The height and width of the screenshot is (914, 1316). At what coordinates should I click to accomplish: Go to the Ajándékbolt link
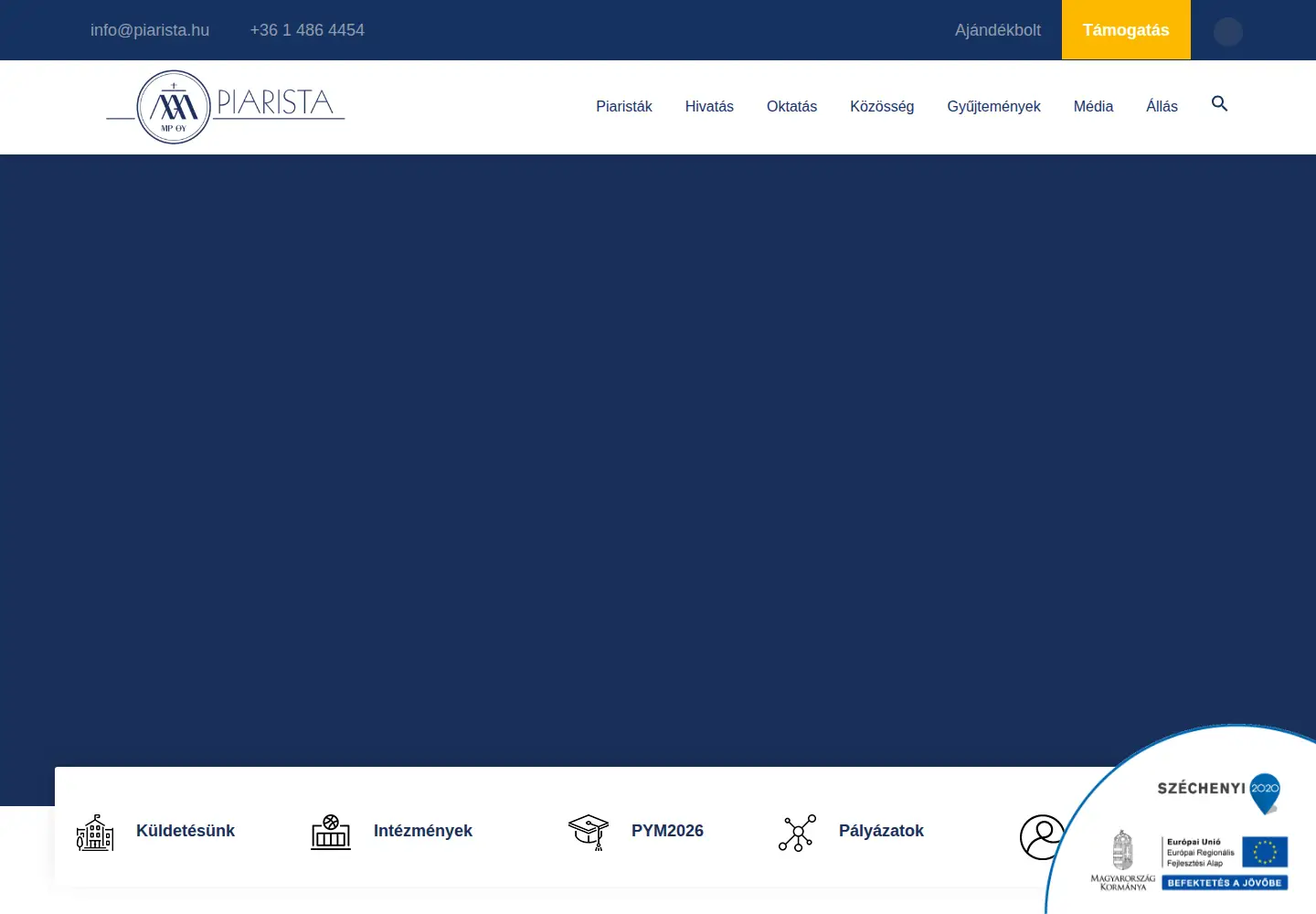point(998,30)
